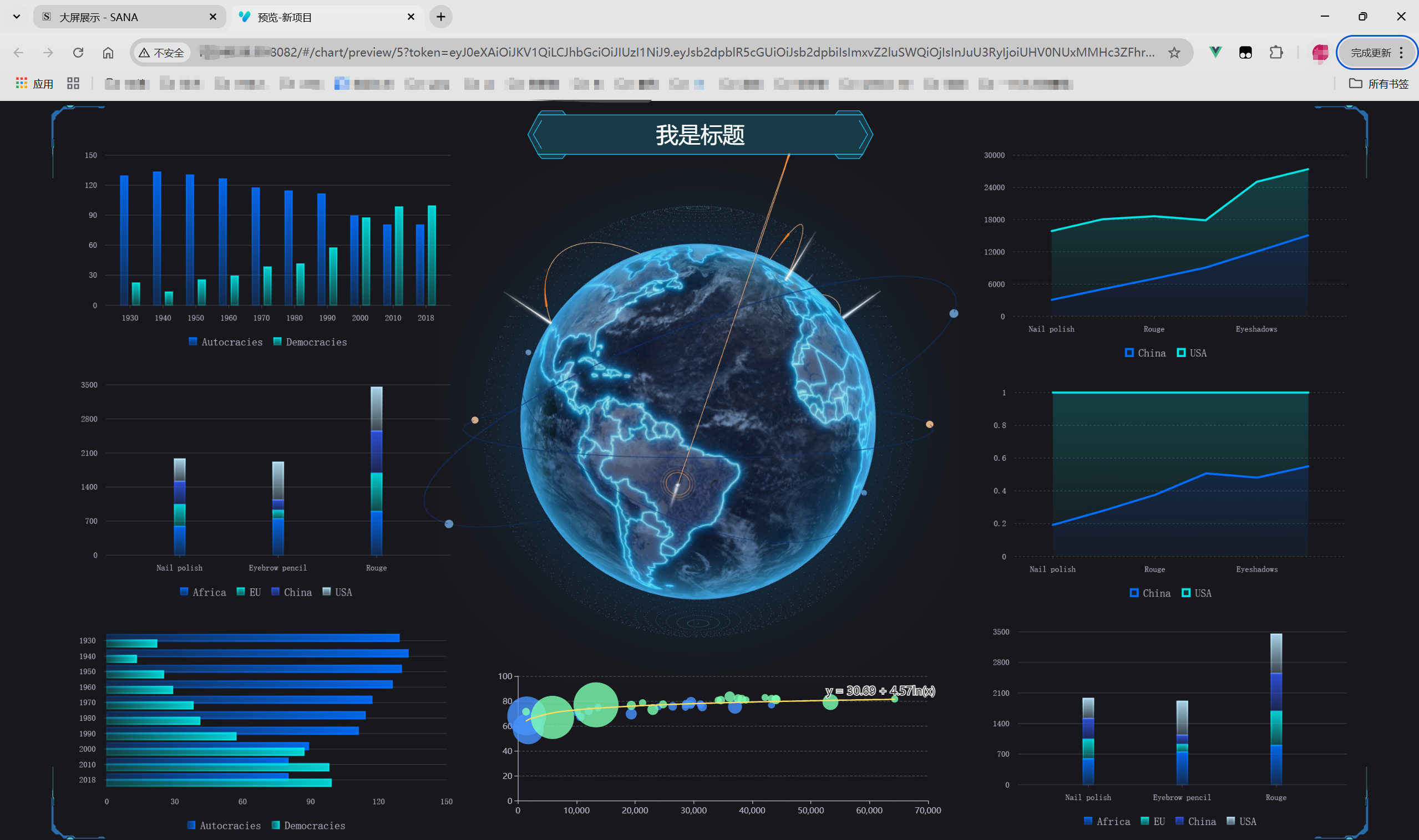Screen dimensions: 1419x840
Task: Close the 预览-新项目 tab
Action: pyautogui.click(x=411, y=17)
